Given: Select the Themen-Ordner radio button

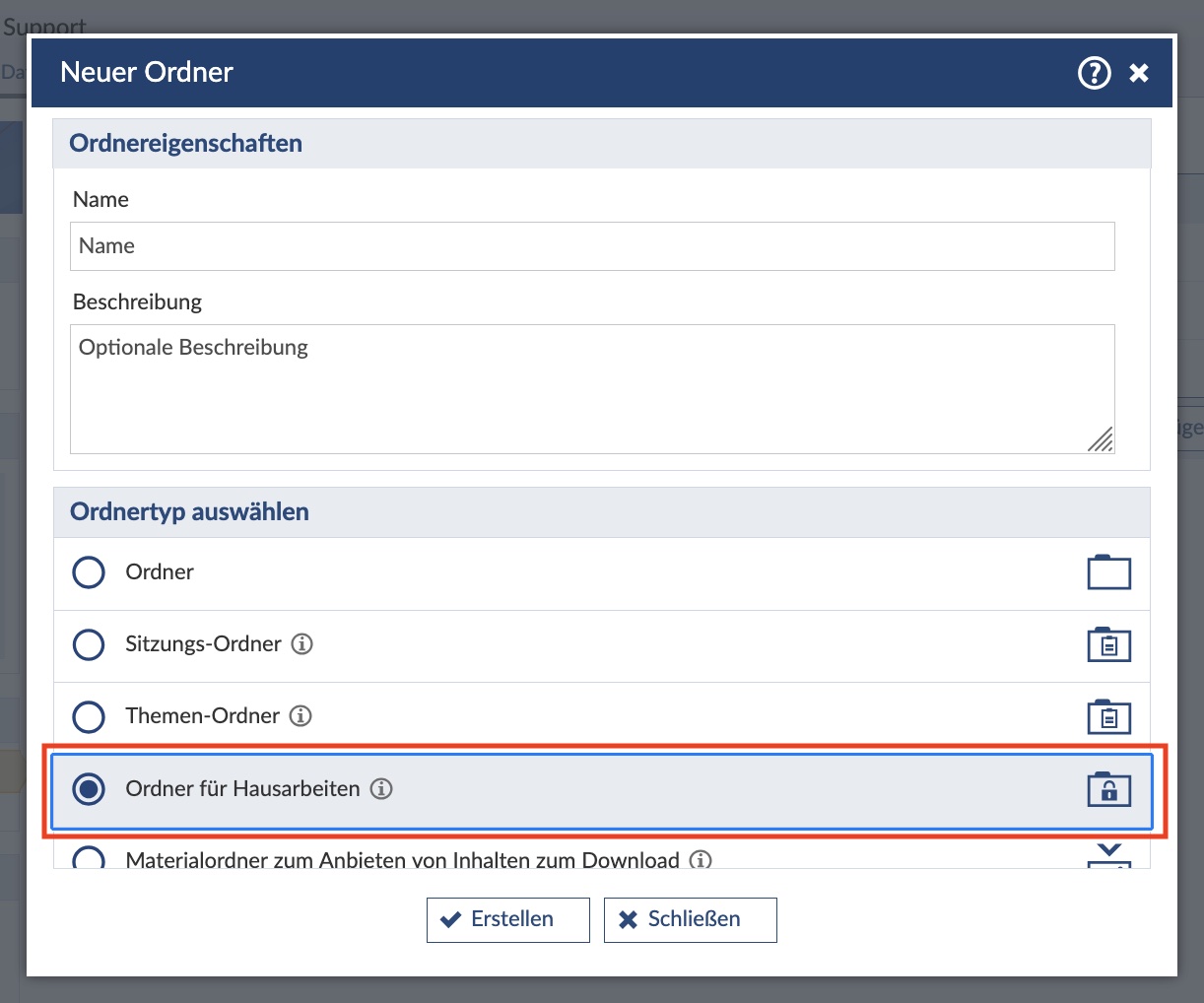Looking at the screenshot, I should pos(89,716).
